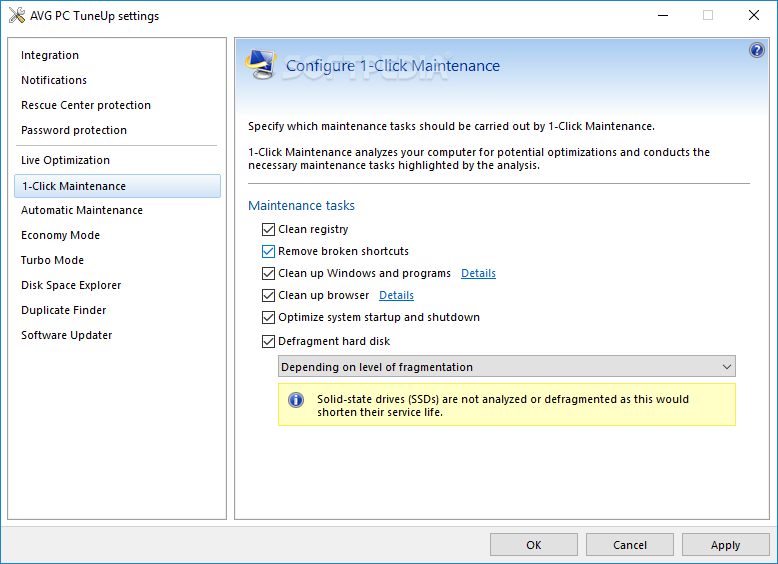Screen dimensions: 778x564
Task: Toggle Remove broken shortcuts checkbox
Action: [268, 251]
